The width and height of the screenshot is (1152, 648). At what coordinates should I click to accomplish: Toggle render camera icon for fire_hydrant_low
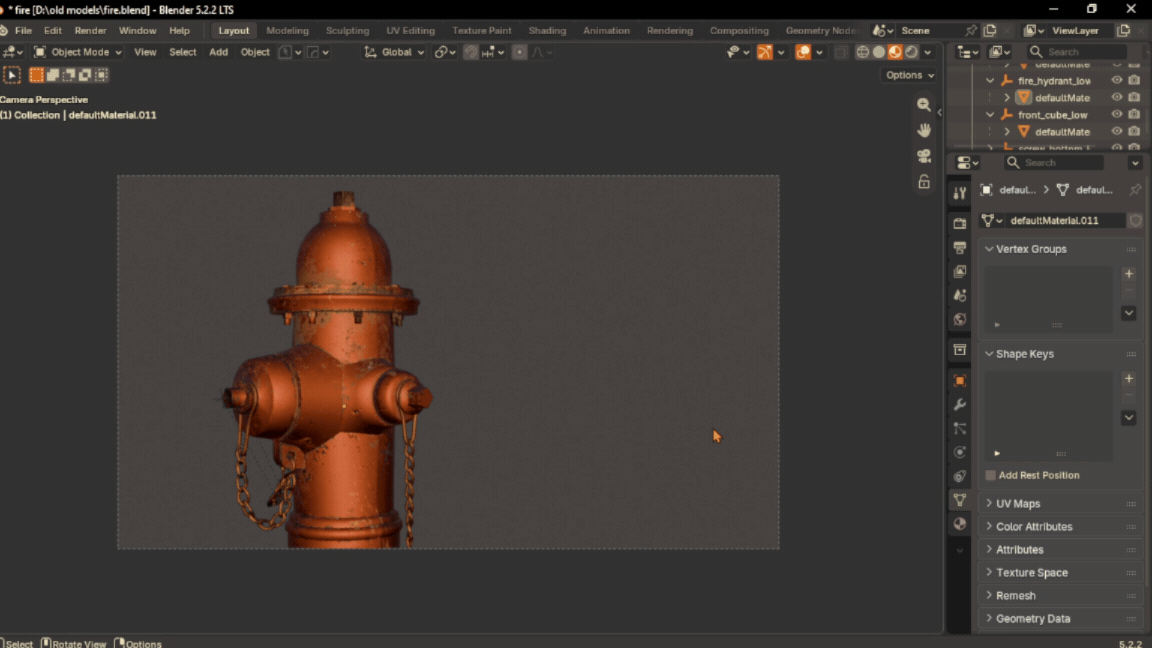pos(1134,80)
